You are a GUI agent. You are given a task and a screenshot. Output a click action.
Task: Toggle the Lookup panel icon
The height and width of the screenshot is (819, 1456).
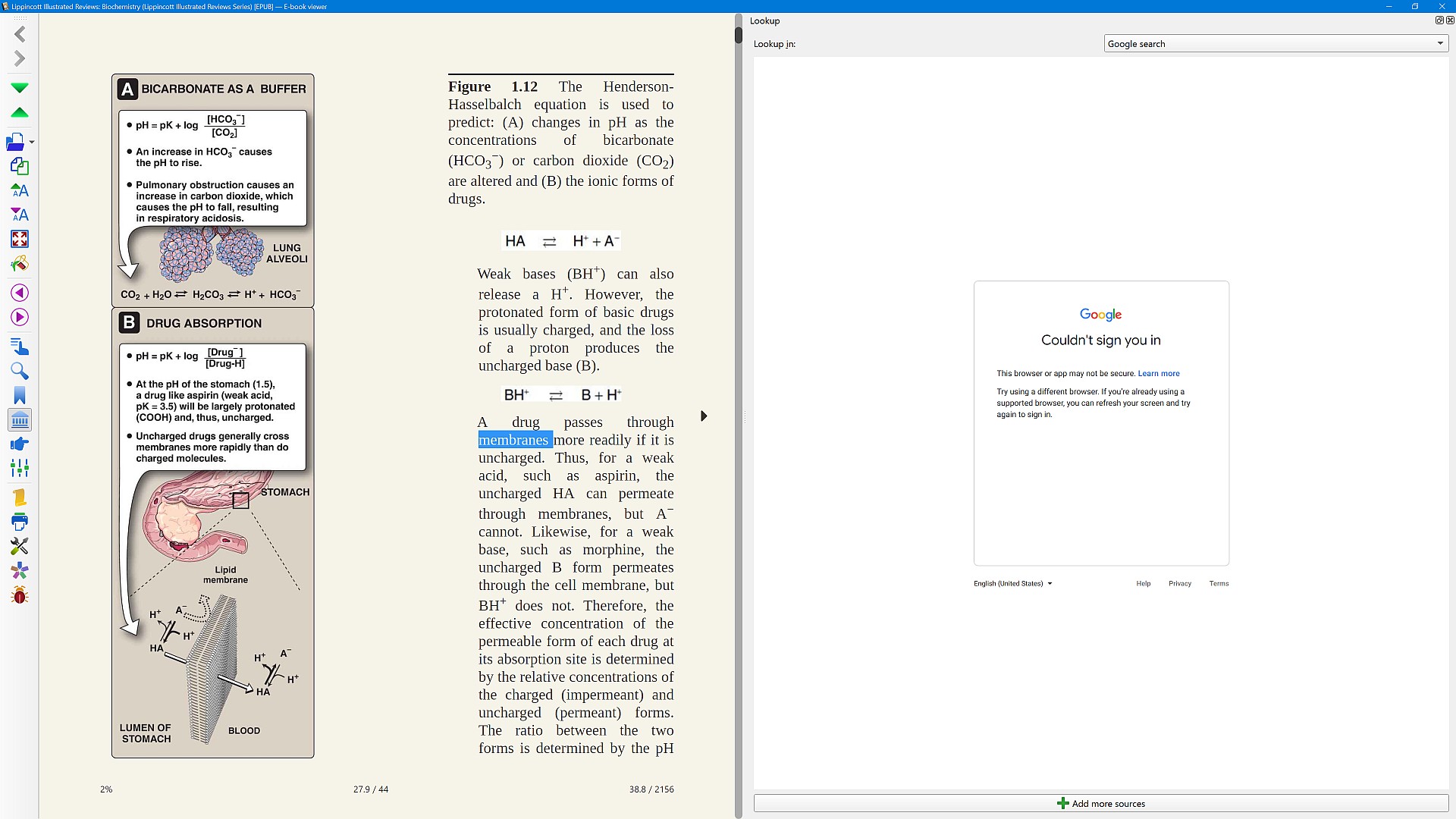pos(20,420)
